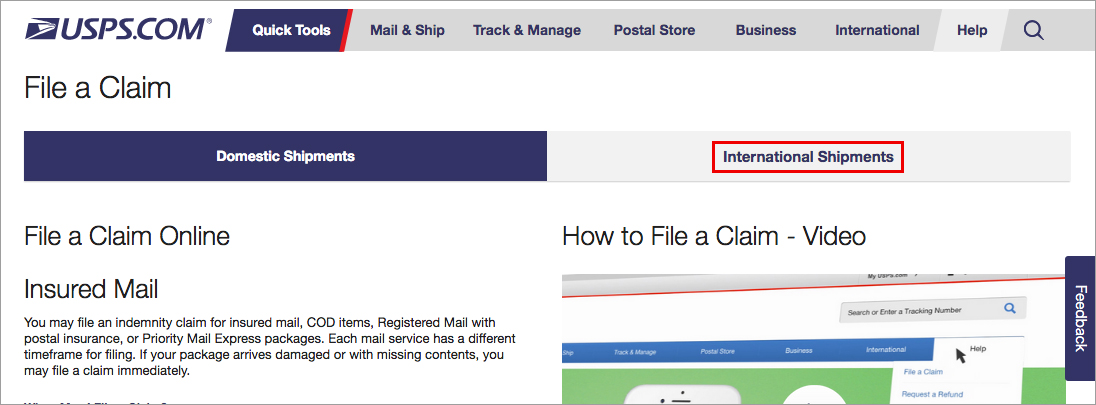Switch to the International Shipments tab
The height and width of the screenshot is (405, 1096).
pos(808,157)
